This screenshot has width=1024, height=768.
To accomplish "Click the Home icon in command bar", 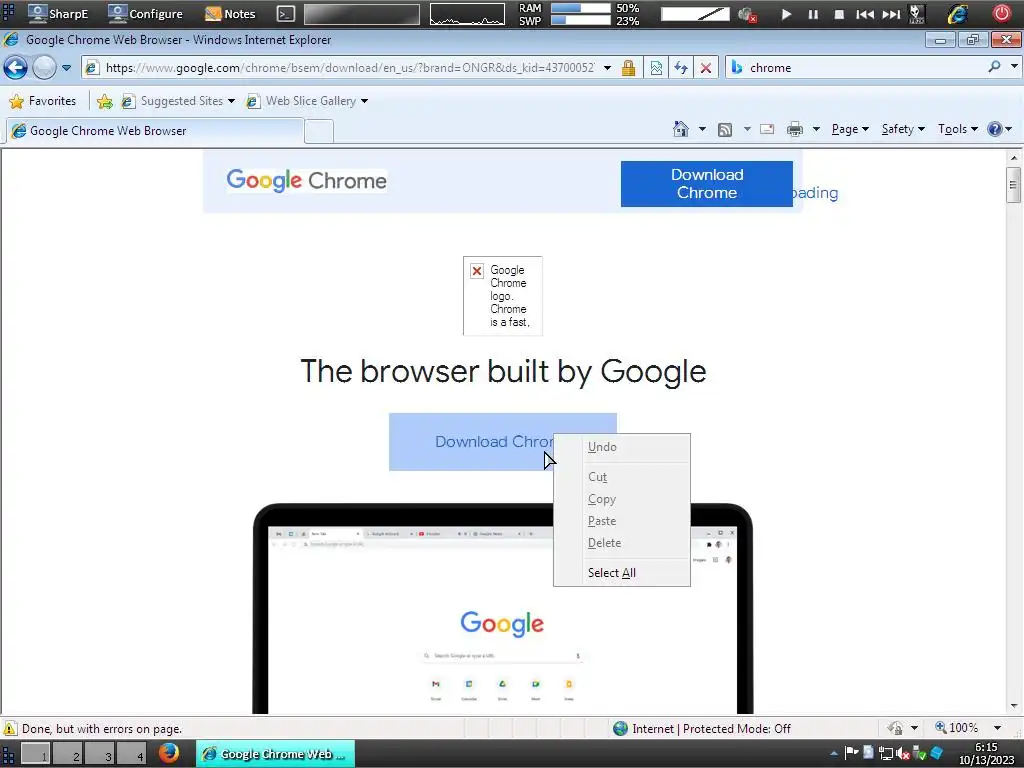I will (680, 129).
